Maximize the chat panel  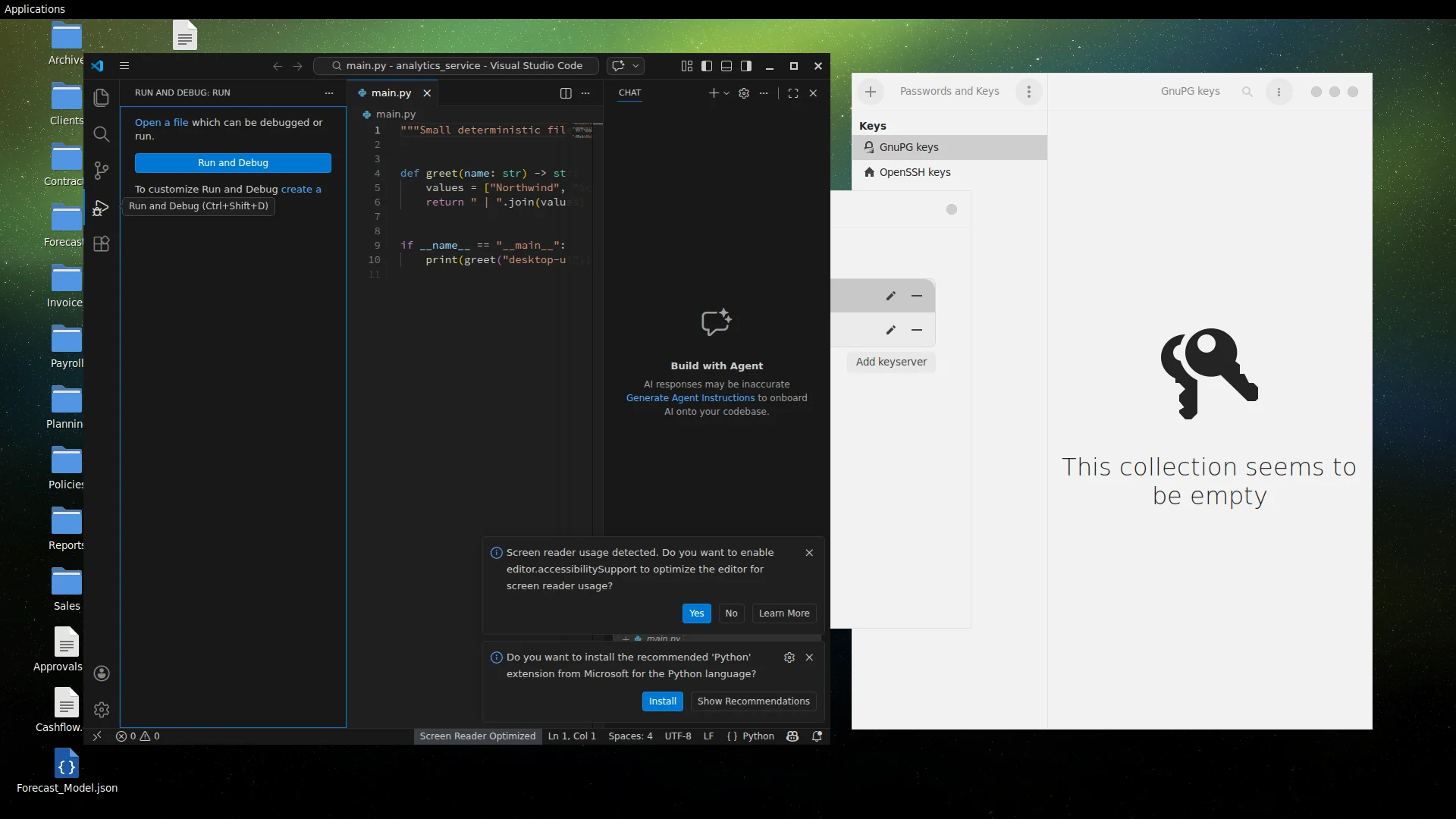793,93
